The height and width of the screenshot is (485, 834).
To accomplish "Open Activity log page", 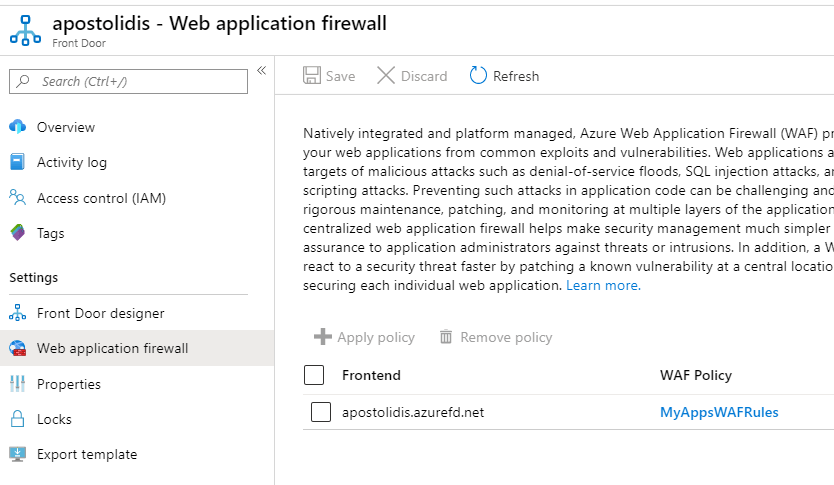I will click(x=72, y=162).
